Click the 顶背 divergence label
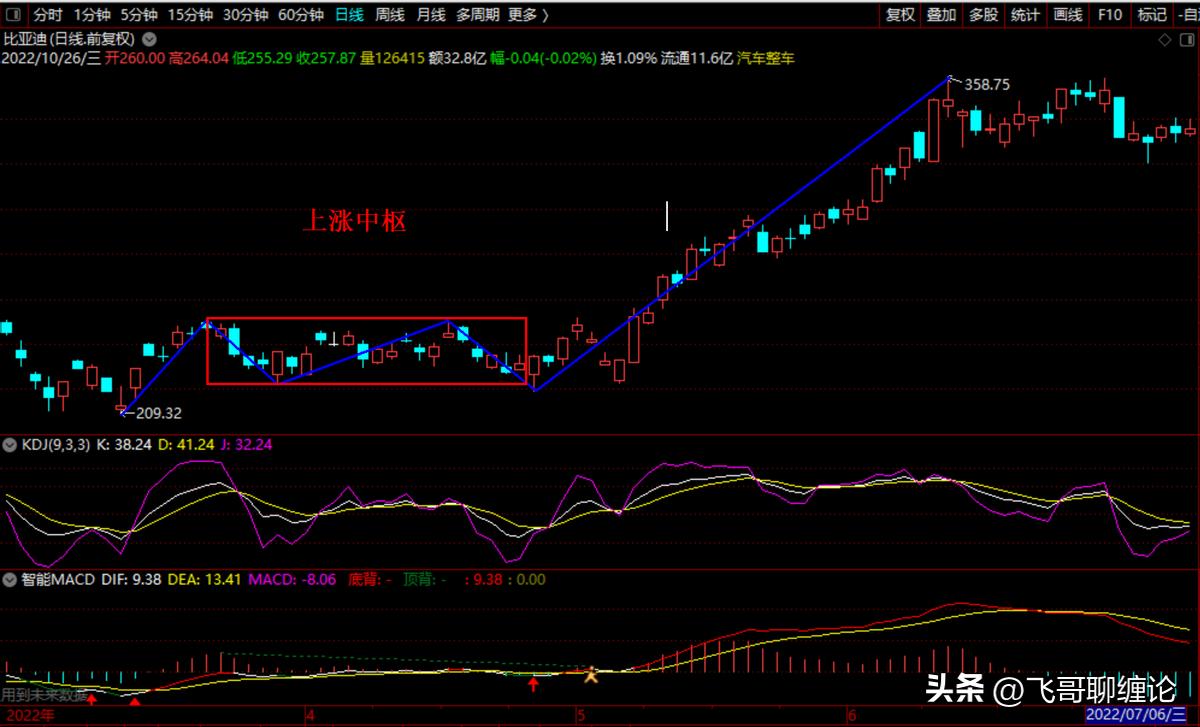This screenshot has width=1200, height=727. tap(423, 579)
